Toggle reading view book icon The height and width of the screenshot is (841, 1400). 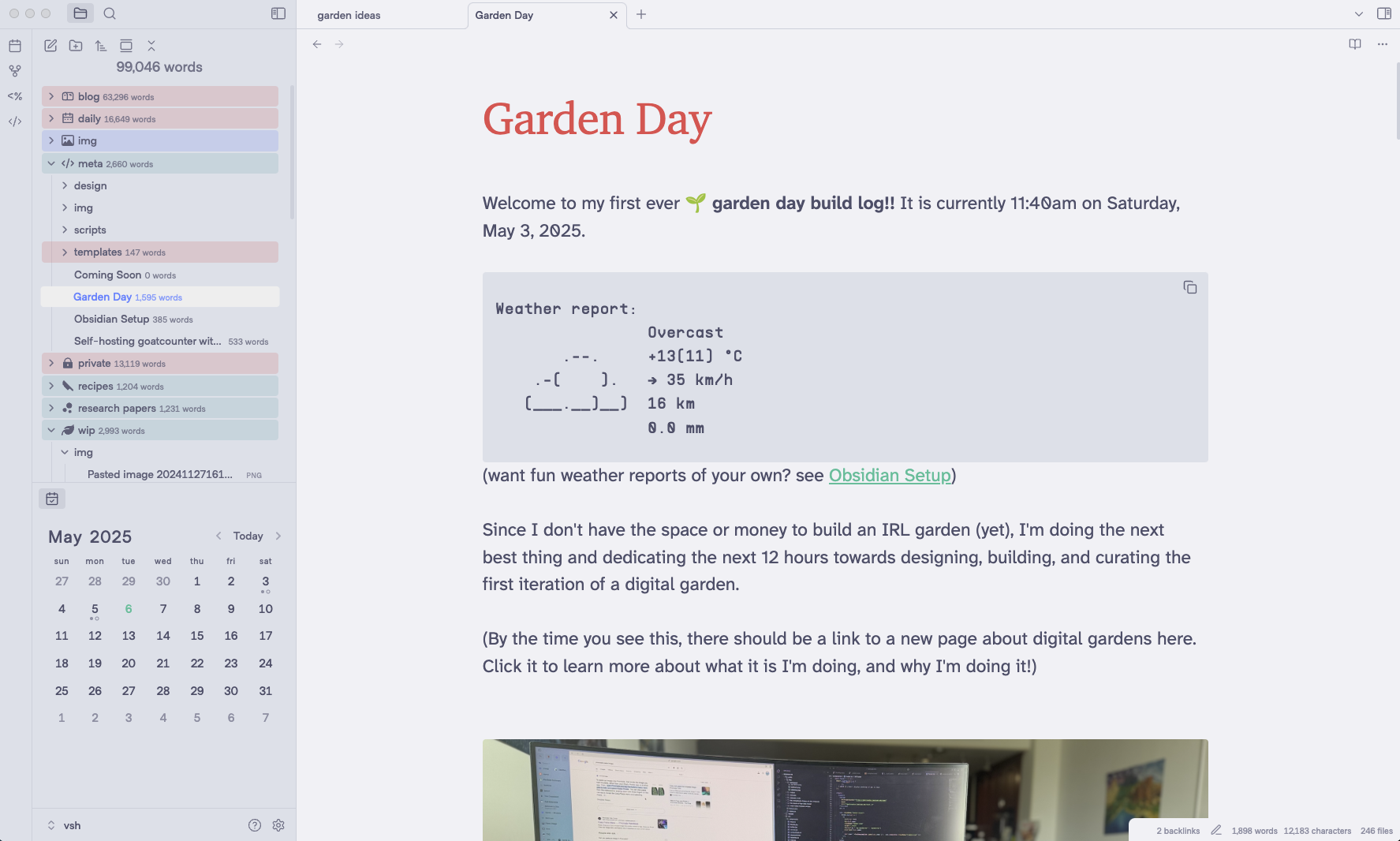click(x=1355, y=44)
